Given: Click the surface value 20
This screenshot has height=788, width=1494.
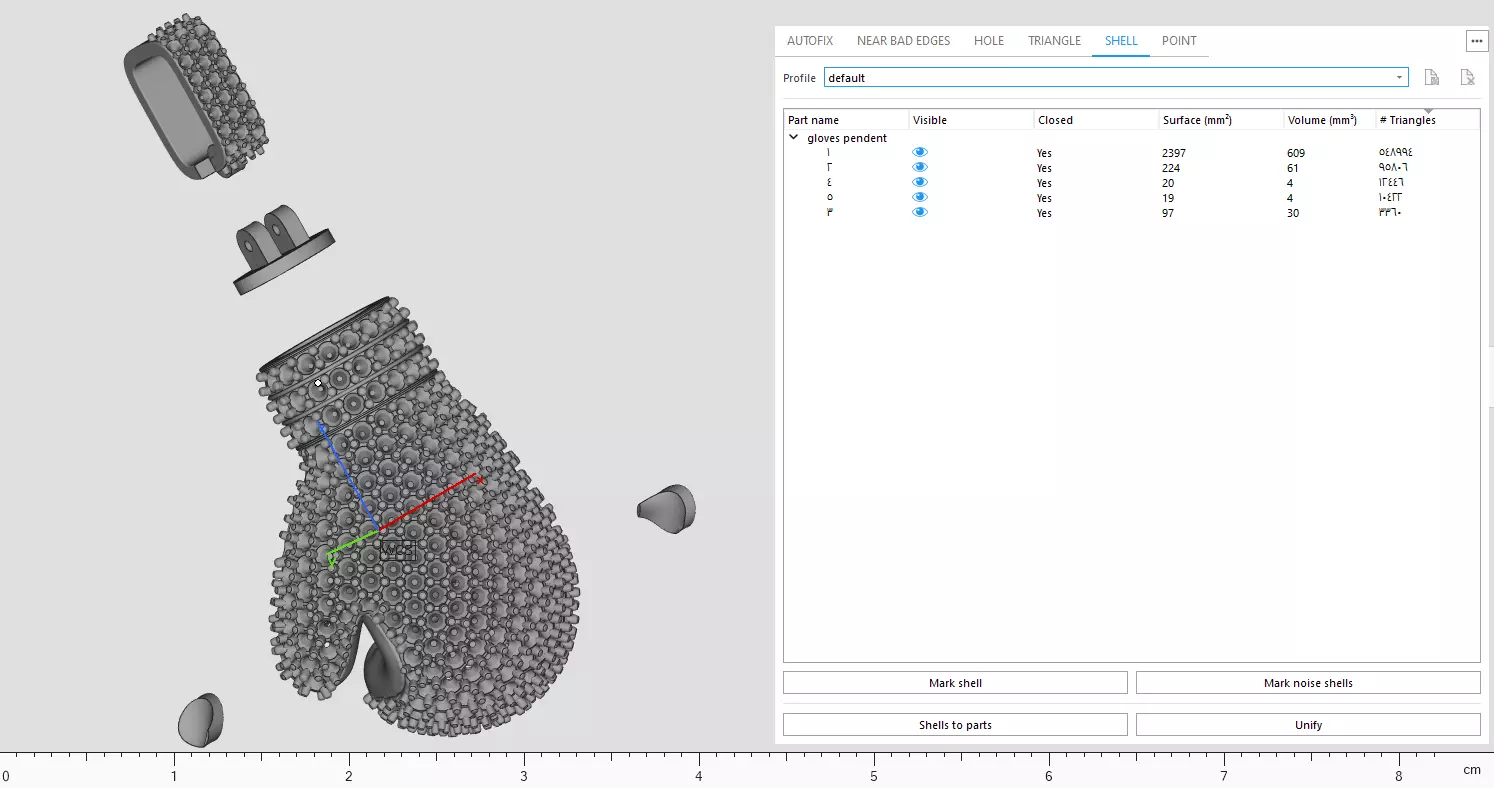Looking at the screenshot, I should pyautogui.click(x=1168, y=183).
